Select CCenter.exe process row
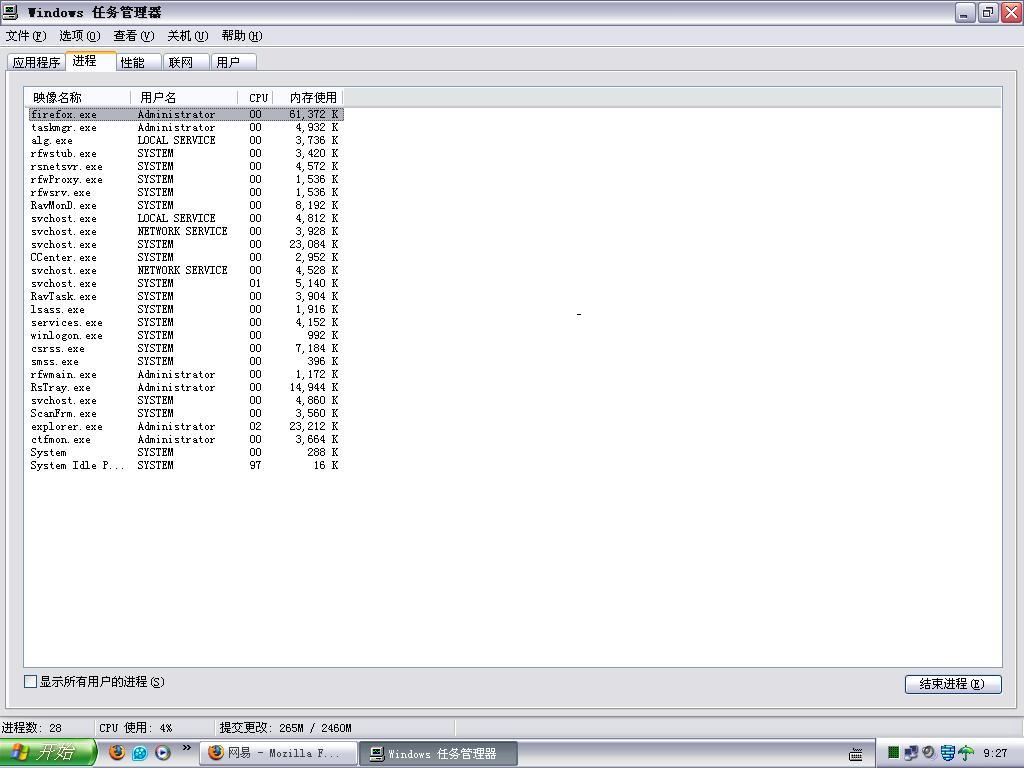 (186, 257)
